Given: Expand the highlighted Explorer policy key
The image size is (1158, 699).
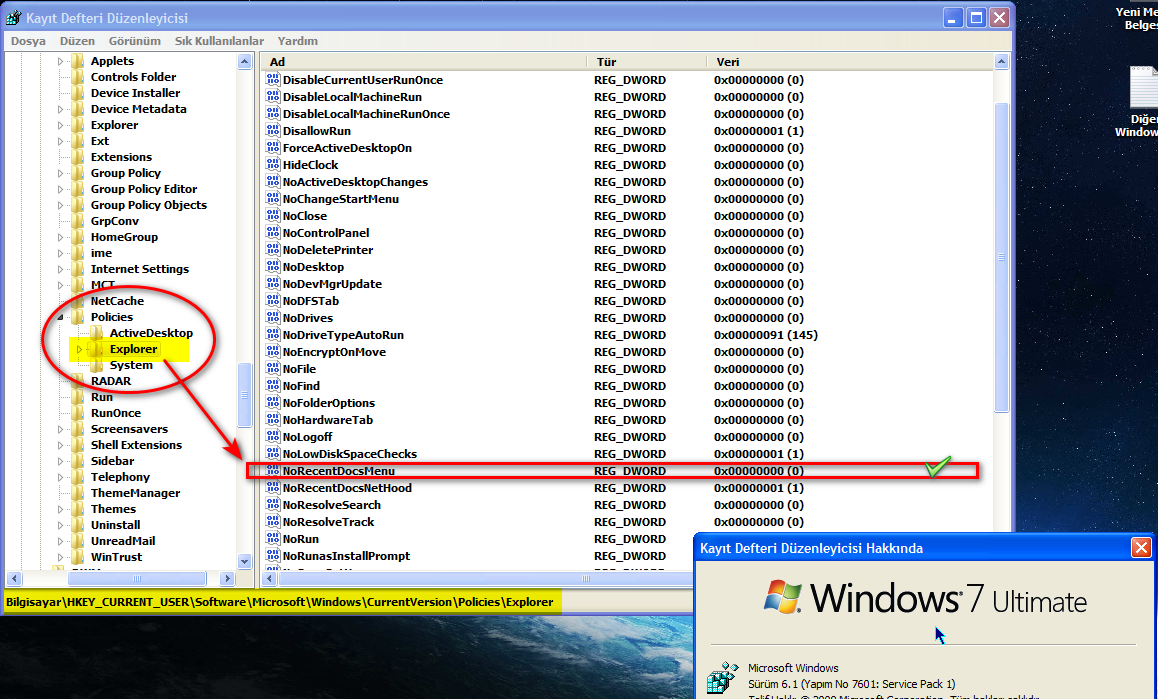Looking at the screenshot, I should 80,350.
